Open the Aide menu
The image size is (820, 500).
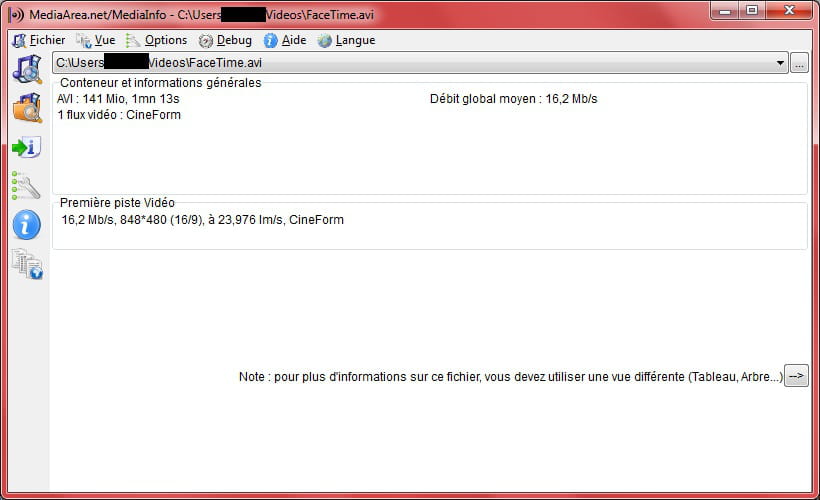pyautogui.click(x=285, y=40)
